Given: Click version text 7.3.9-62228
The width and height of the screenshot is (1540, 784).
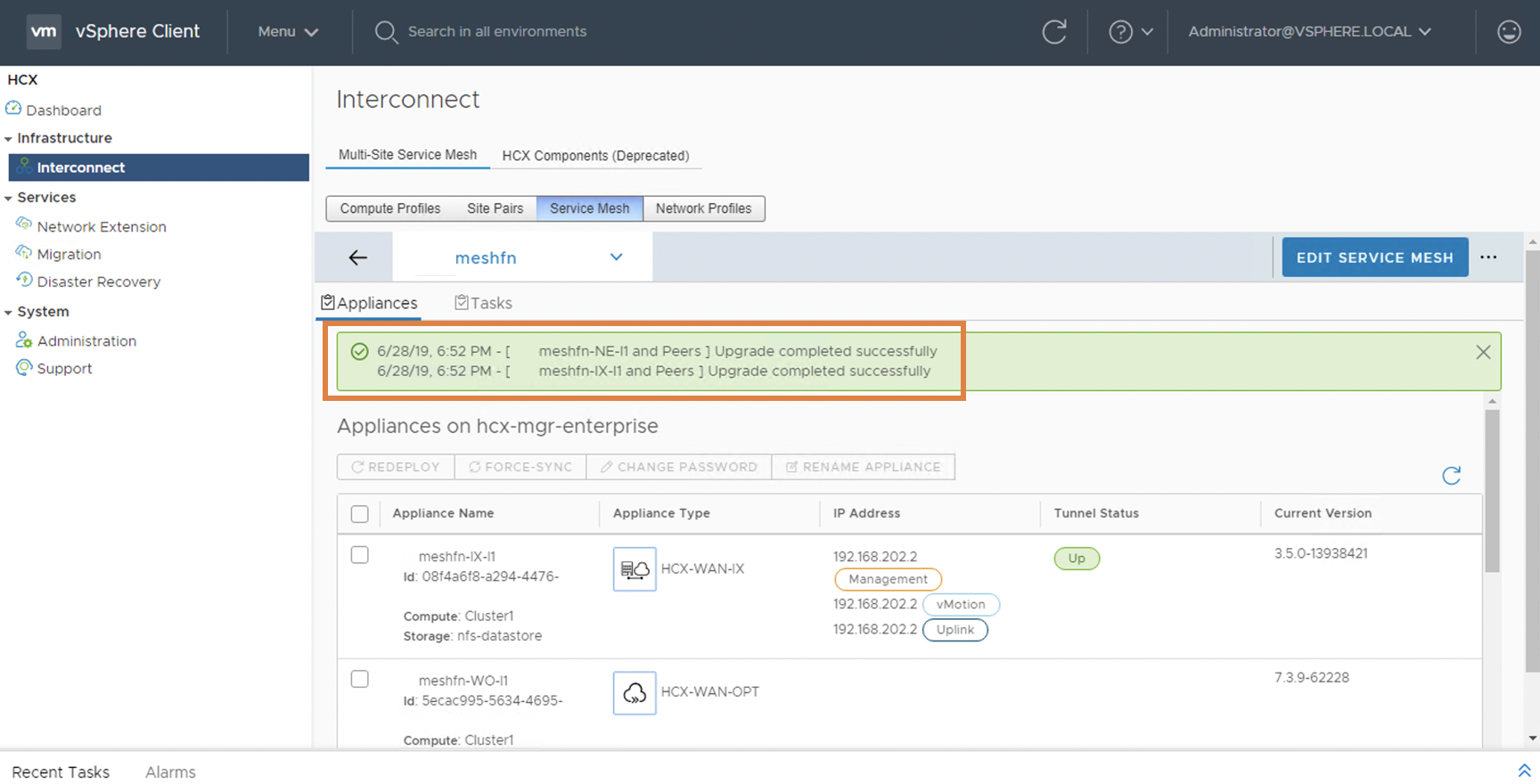Looking at the screenshot, I should (1311, 678).
